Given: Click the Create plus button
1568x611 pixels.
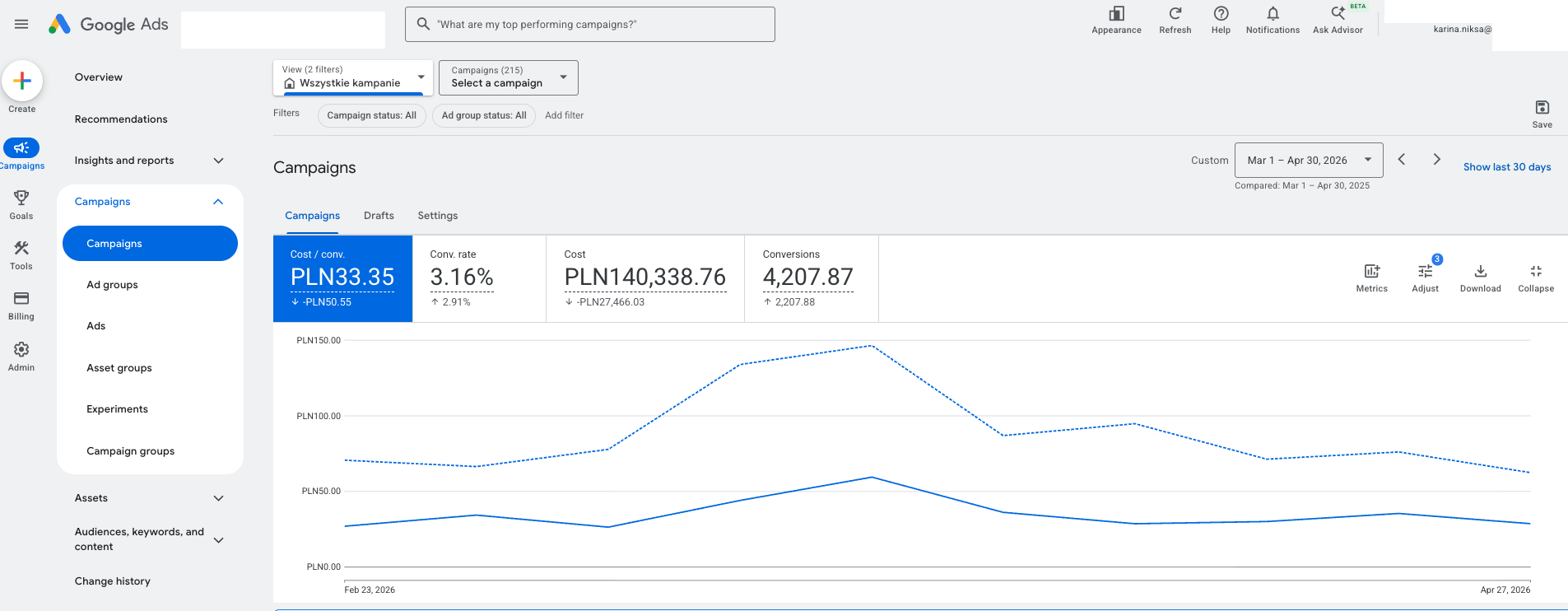Looking at the screenshot, I should [x=22, y=81].
